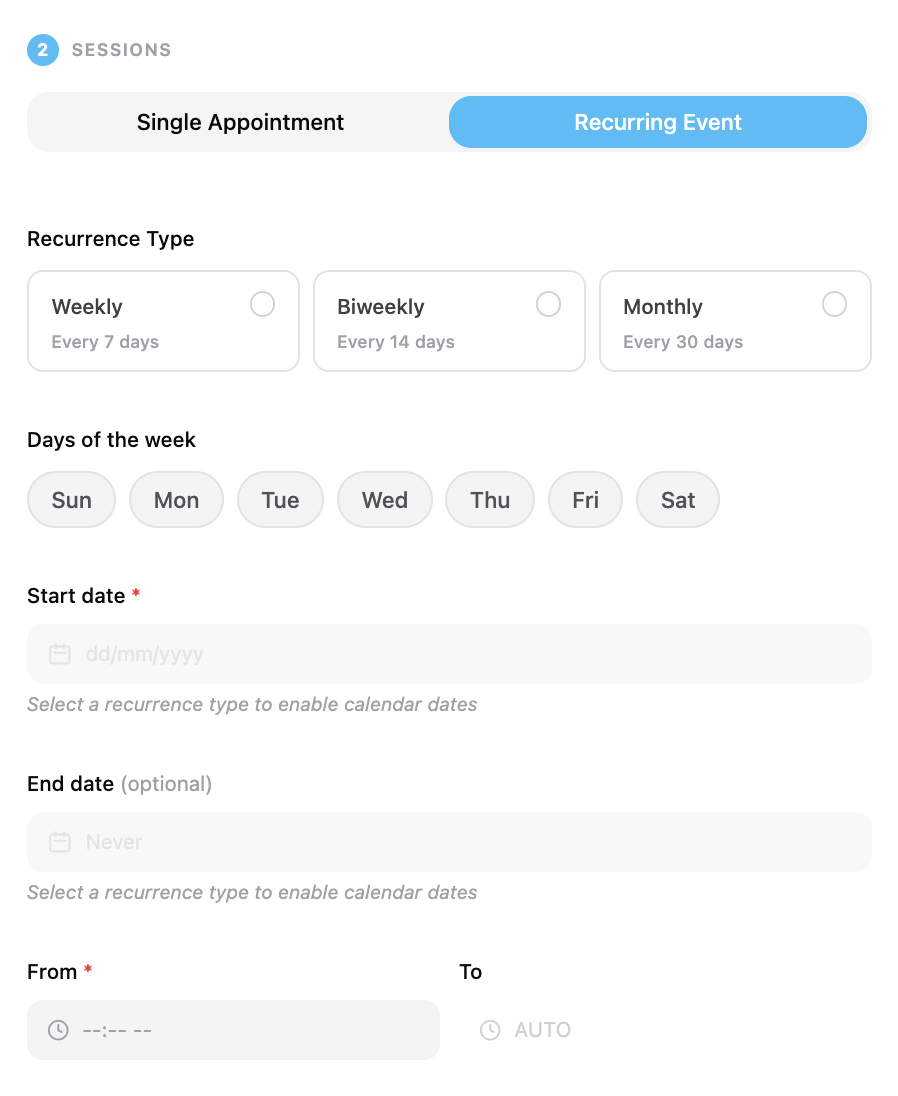Select the Weekly radio button
Screen dimensions: 898x1096
263,304
